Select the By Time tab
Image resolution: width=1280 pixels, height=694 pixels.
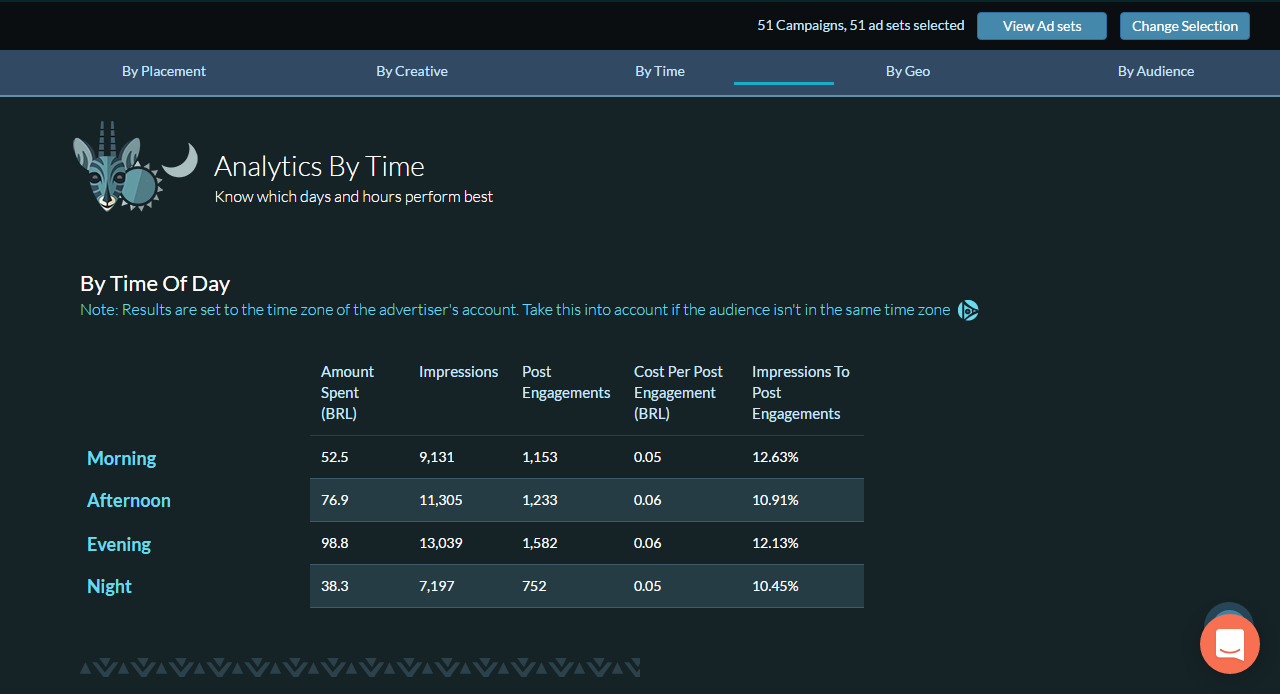point(660,71)
